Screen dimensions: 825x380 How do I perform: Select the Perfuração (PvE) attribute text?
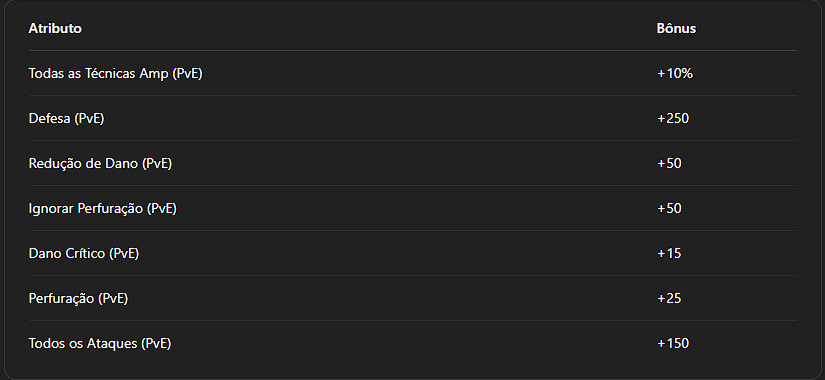tap(78, 299)
